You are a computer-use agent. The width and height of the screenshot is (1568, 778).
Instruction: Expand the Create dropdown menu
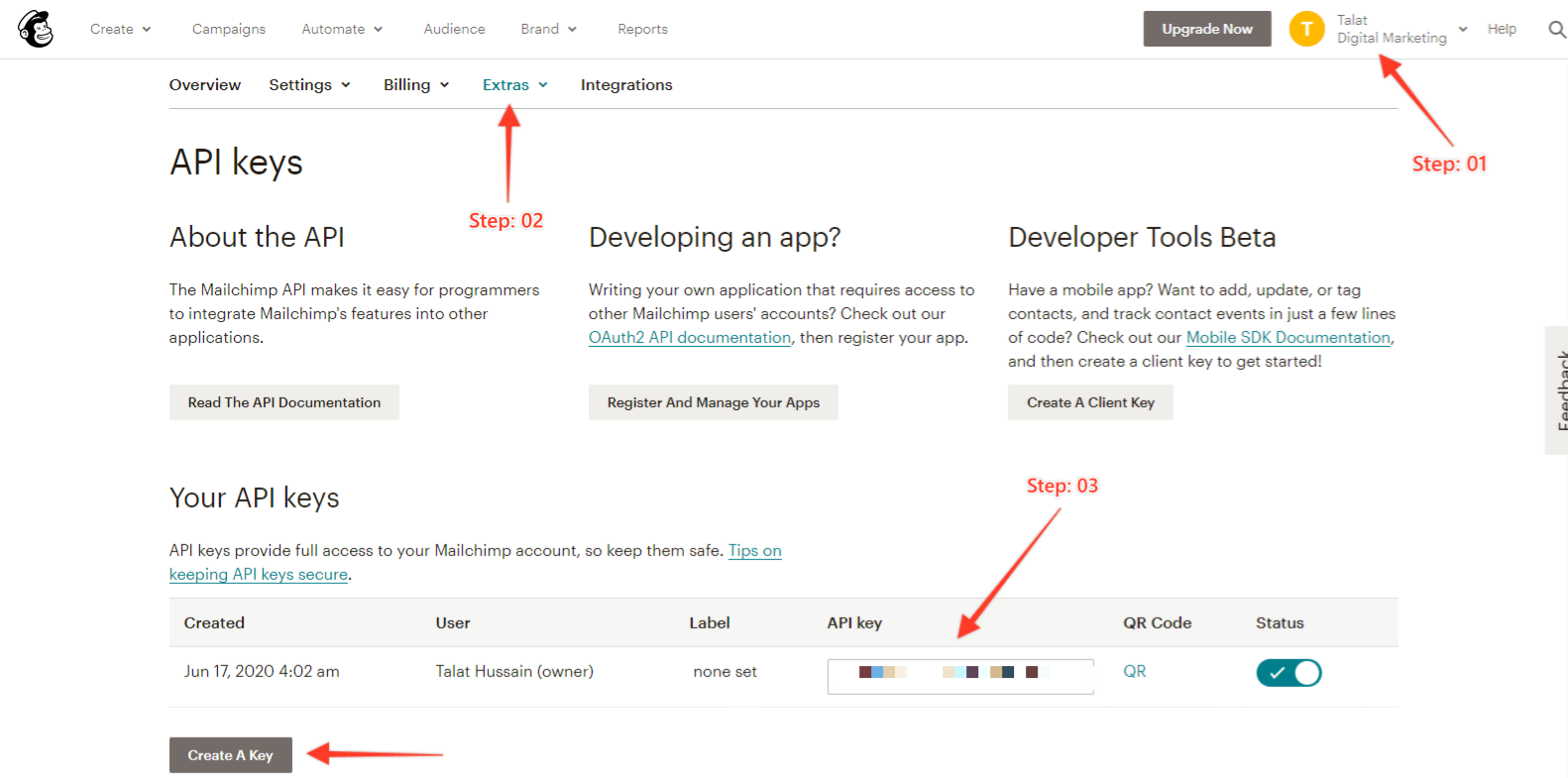click(x=120, y=29)
